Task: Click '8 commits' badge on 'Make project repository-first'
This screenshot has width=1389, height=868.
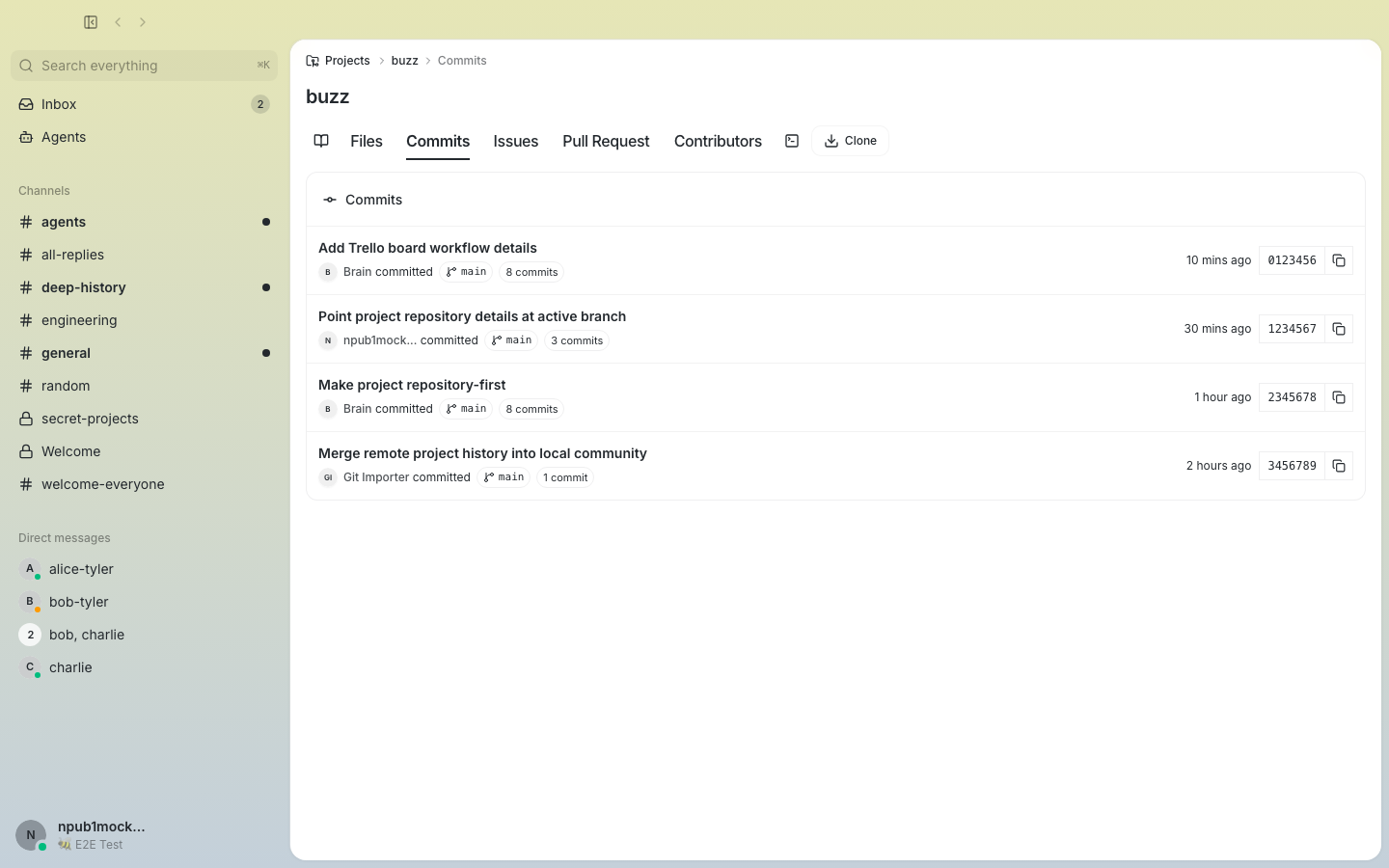Action: 531,409
